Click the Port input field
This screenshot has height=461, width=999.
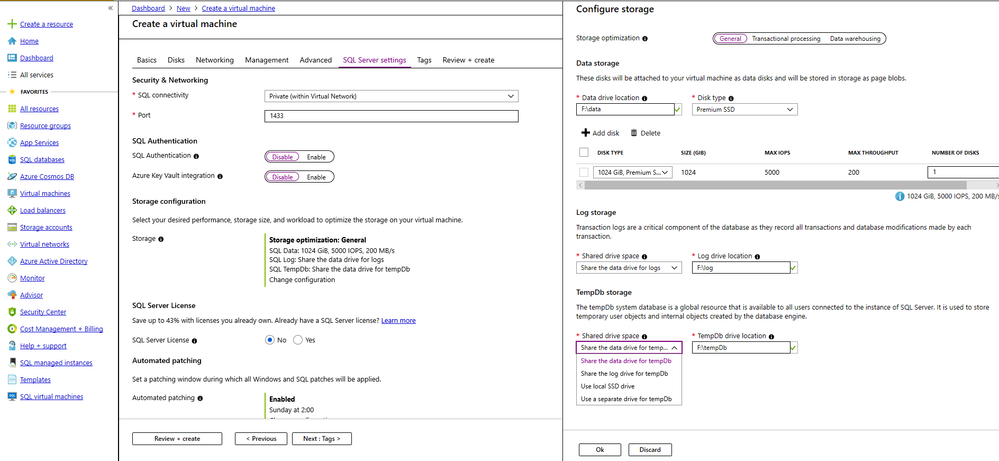tap(391, 116)
